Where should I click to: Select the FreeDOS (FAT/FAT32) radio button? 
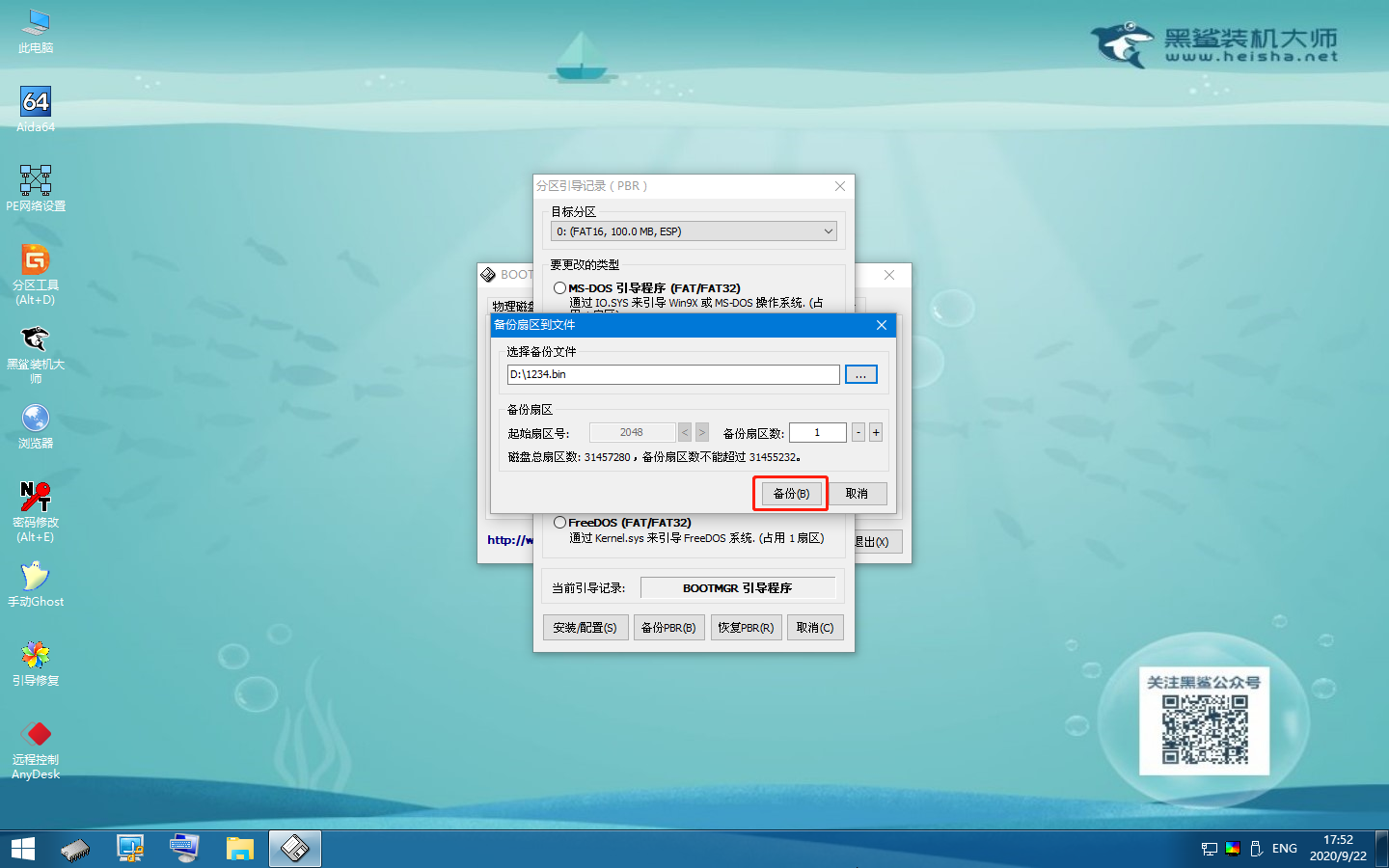click(x=559, y=523)
